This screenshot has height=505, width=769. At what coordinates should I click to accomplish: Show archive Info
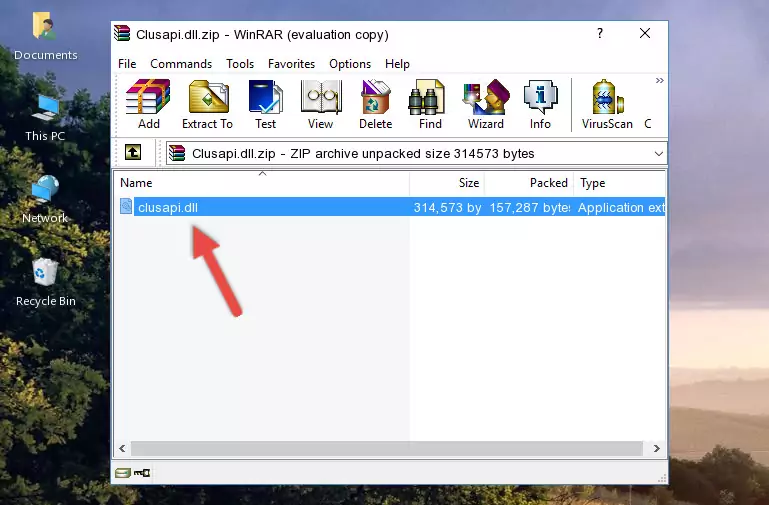coord(540,104)
